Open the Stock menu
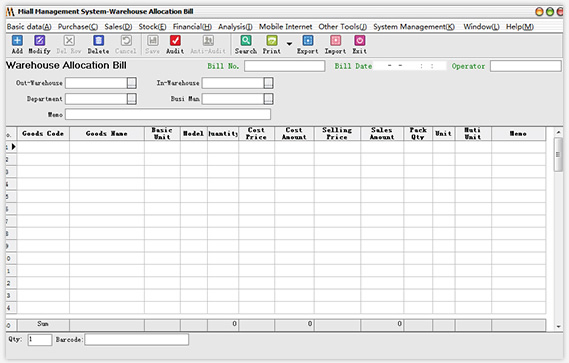The height and width of the screenshot is (363, 569). click(152, 27)
